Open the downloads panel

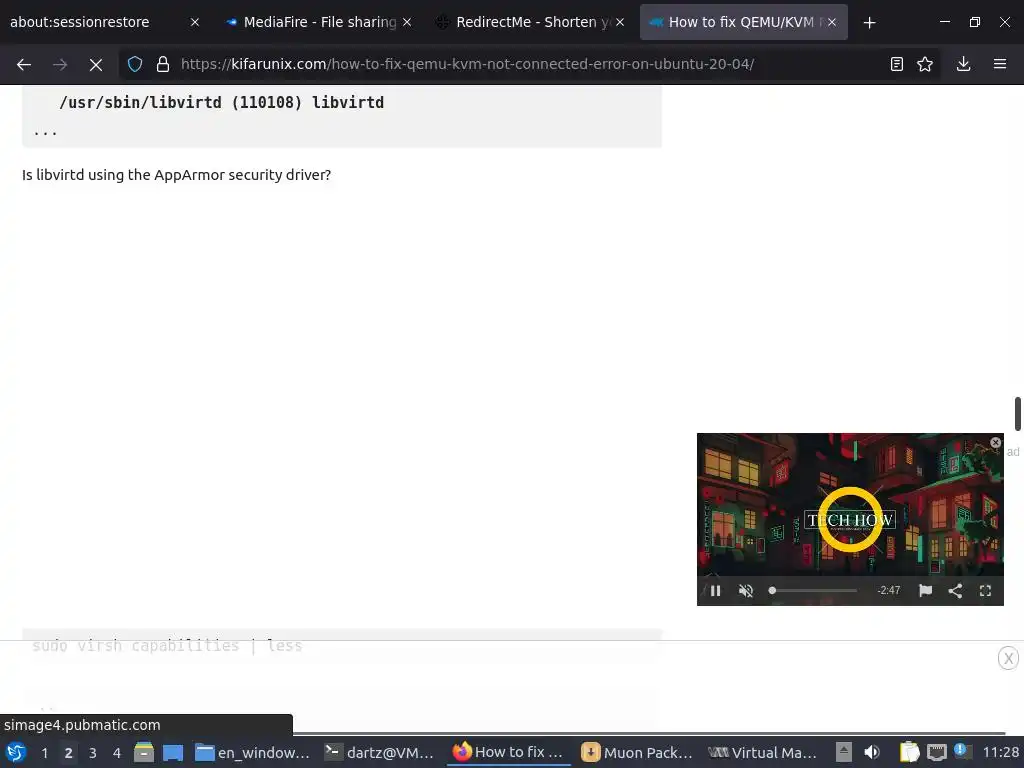(963, 64)
